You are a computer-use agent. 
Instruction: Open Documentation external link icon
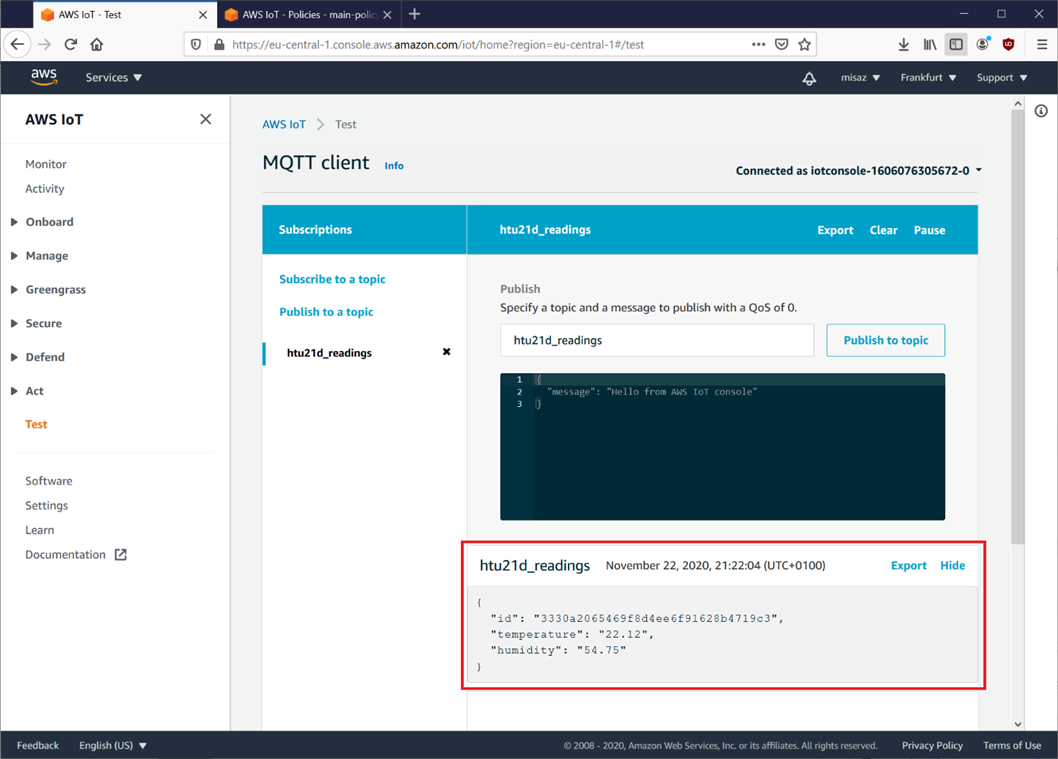click(x=121, y=555)
